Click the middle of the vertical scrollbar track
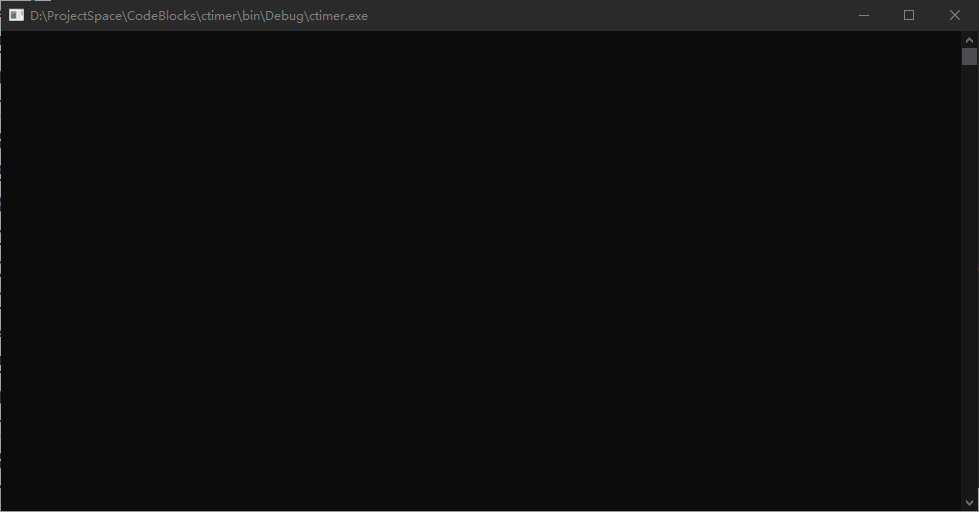Image resolution: width=979 pixels, height=512 pixels. click(x=969, y=270)
